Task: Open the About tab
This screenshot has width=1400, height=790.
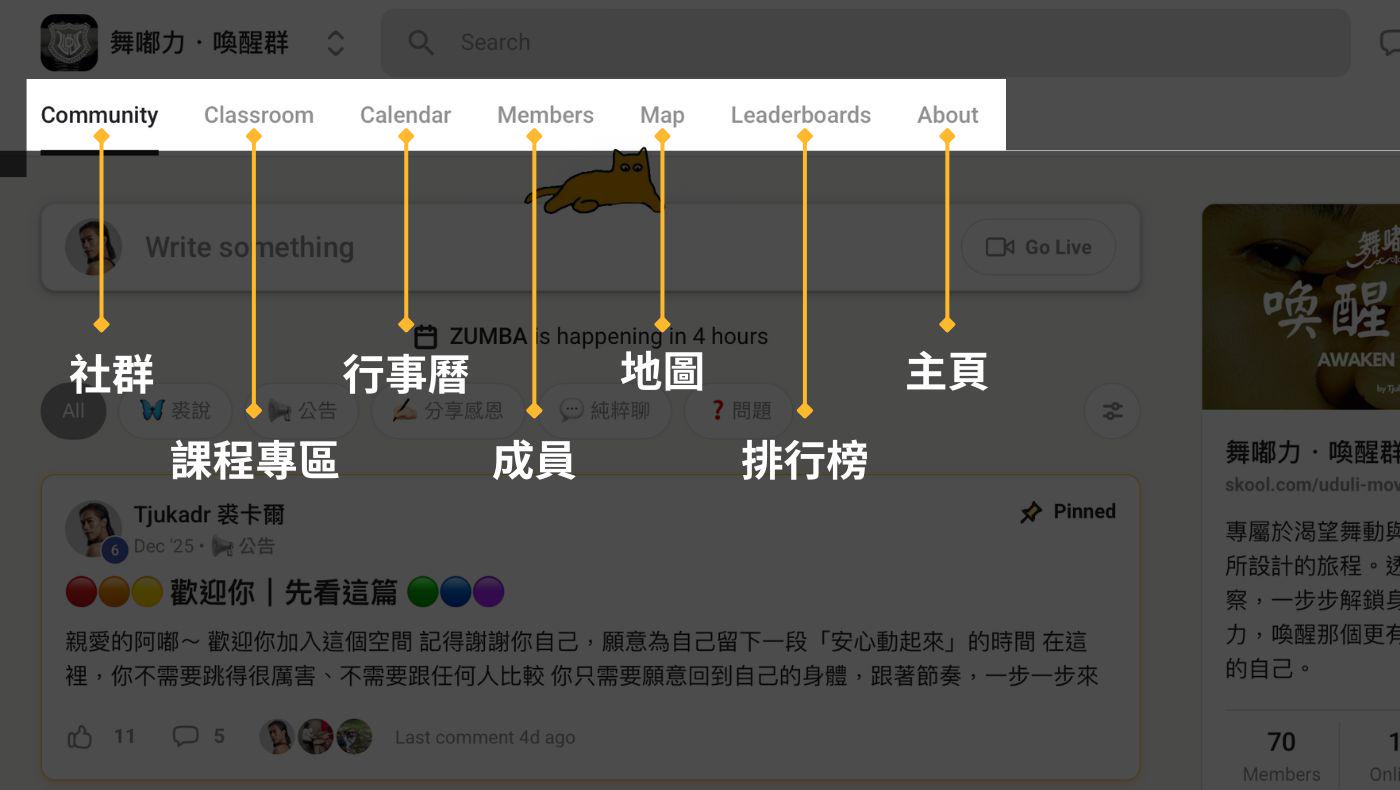Action: pyautogui.click(x=947, y=115)
